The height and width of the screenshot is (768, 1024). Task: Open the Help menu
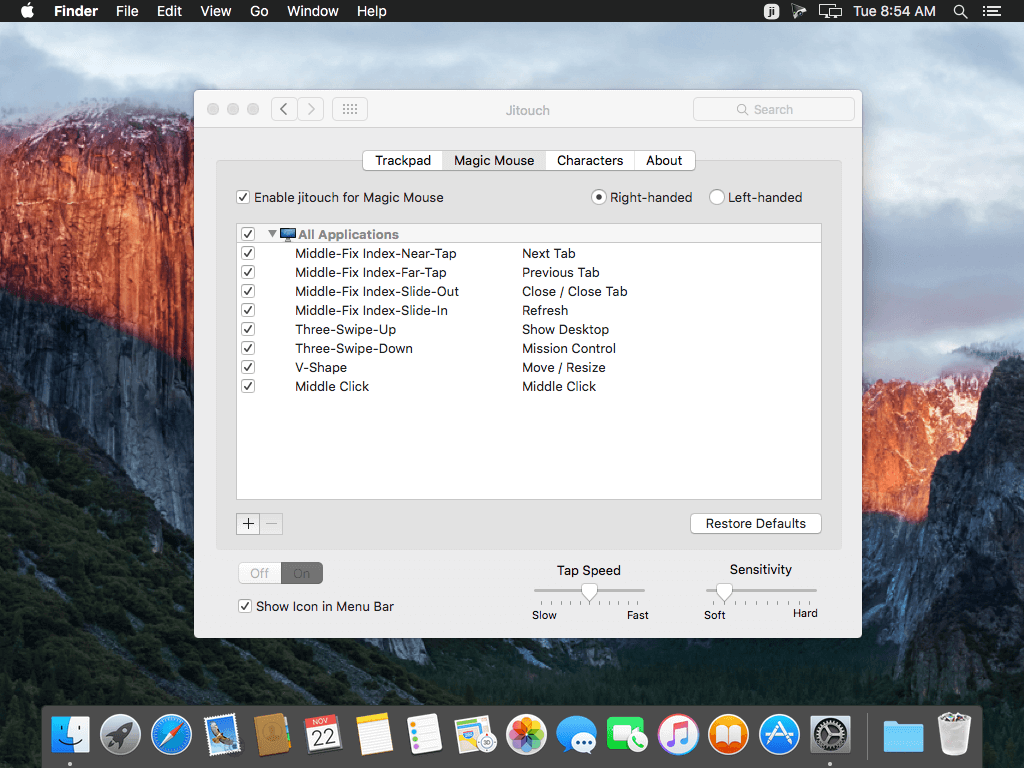pos(372,11)
